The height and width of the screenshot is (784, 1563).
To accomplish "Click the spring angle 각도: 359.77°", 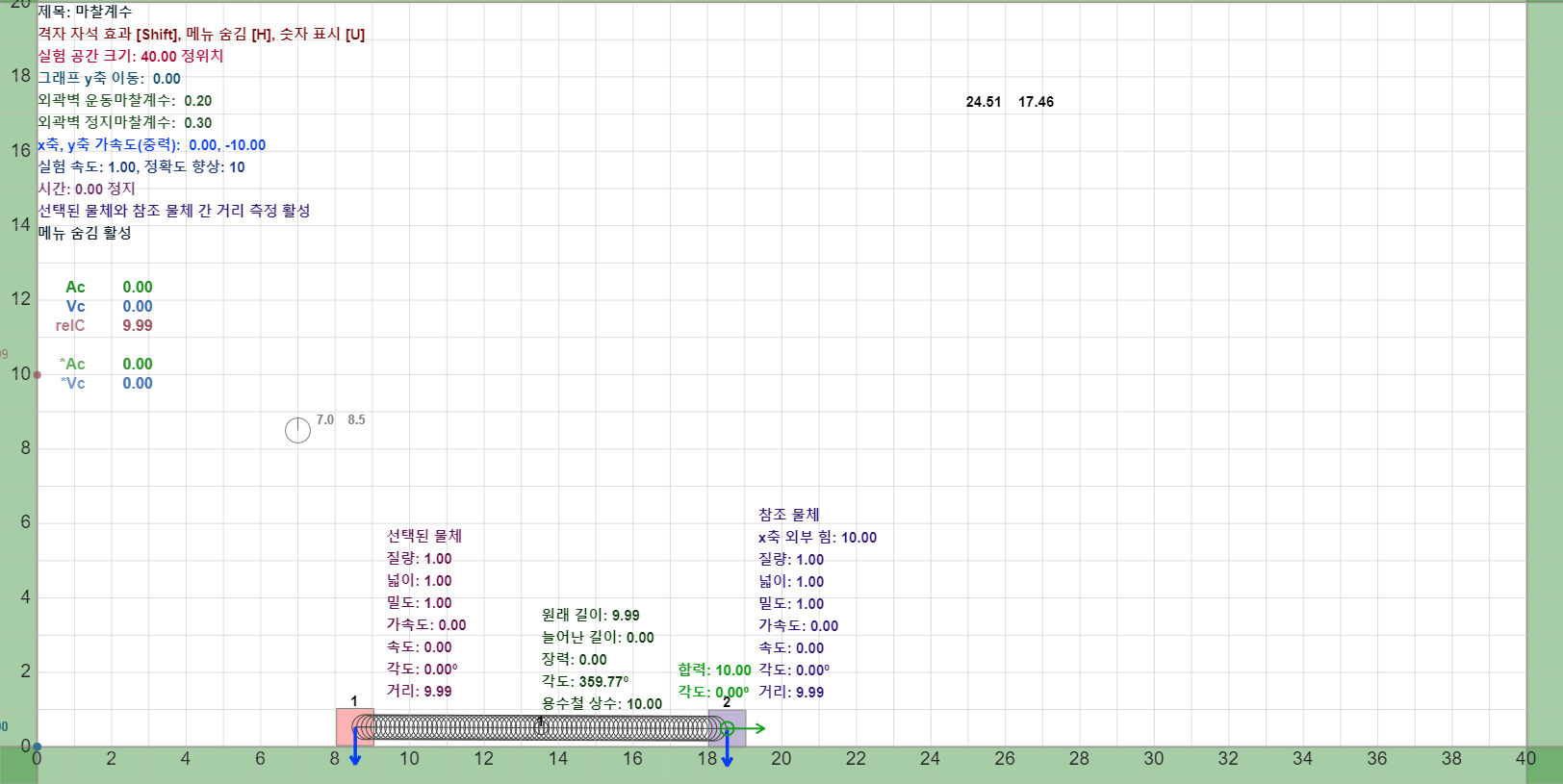I will click(x=585, y=681).
